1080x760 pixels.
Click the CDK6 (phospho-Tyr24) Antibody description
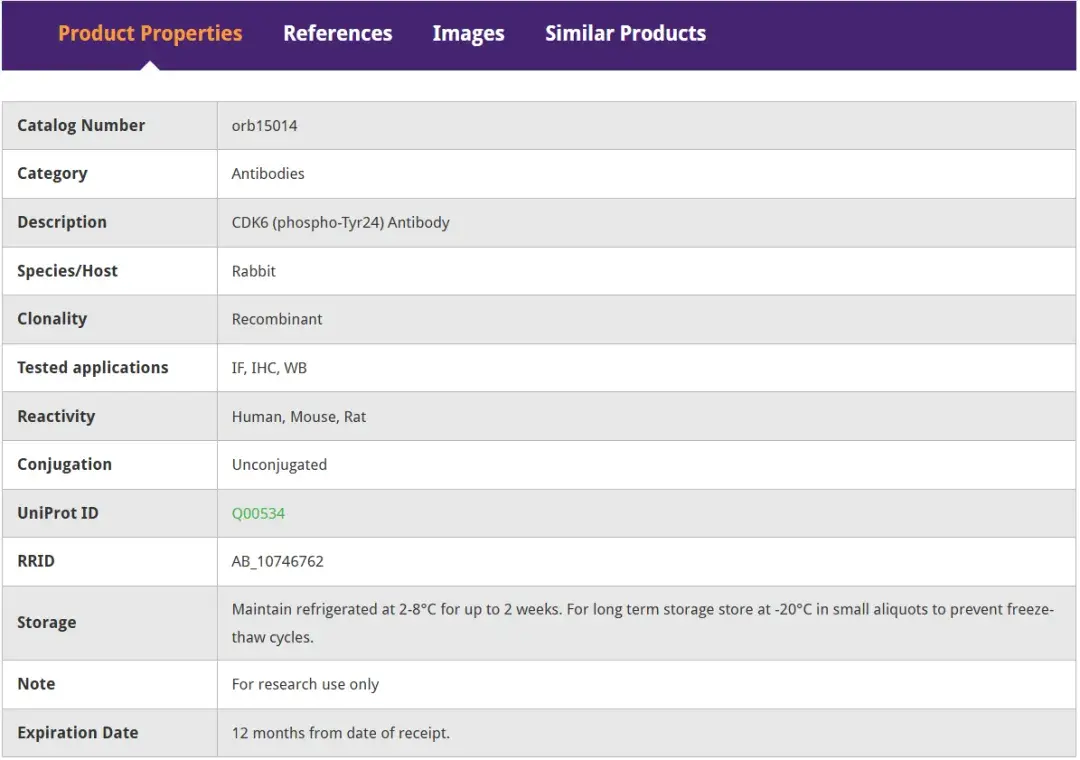pyautogui.click(x=340, y=222)
